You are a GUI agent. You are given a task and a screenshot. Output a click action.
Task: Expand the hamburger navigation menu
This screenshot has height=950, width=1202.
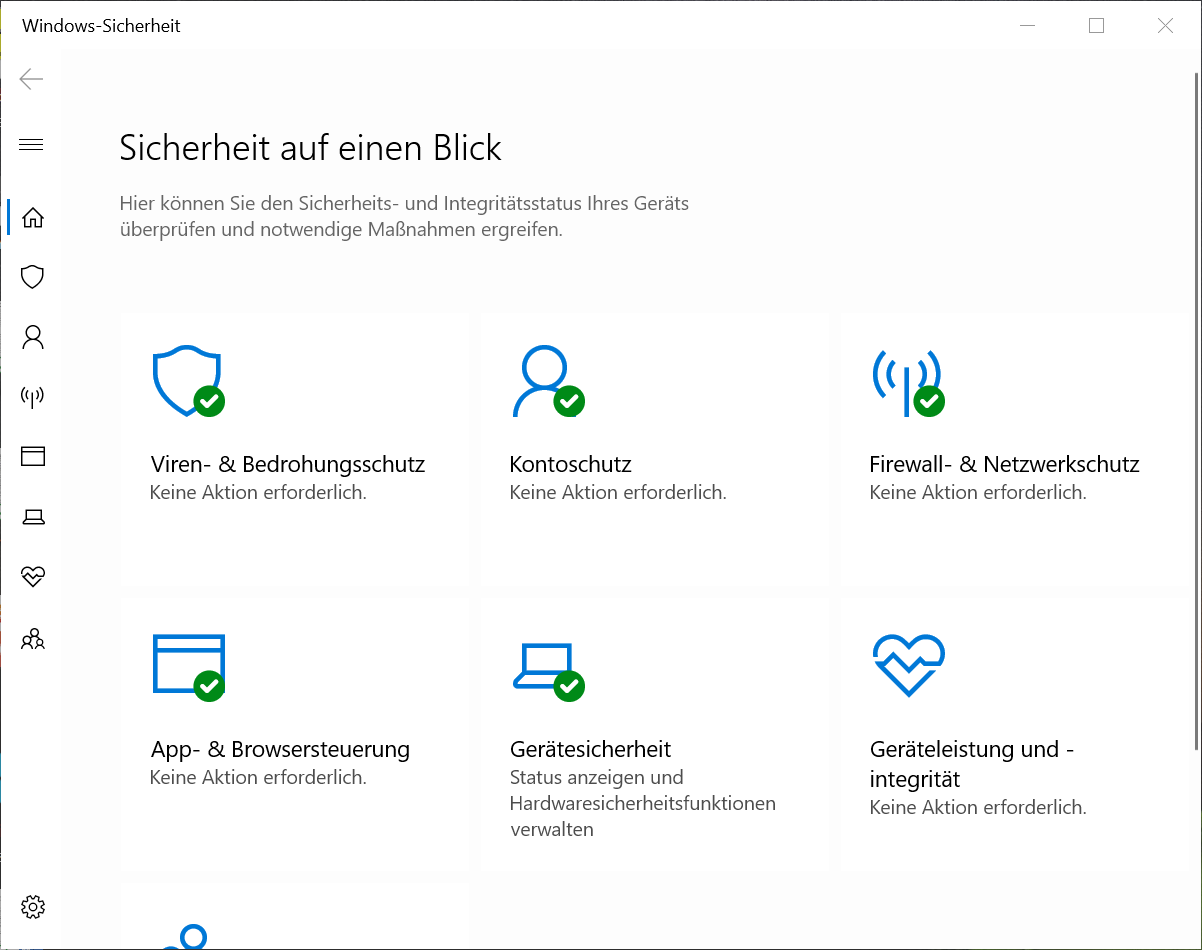click(31, 145)
